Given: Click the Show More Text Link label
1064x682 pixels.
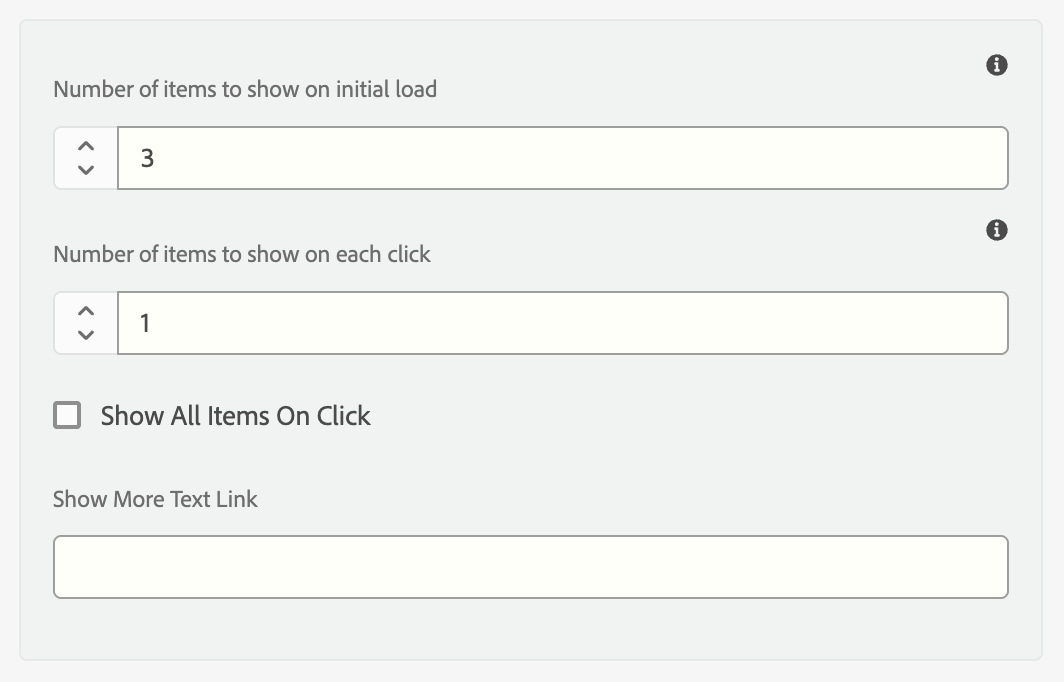Looking at the screenshot, I should [155, 499].
